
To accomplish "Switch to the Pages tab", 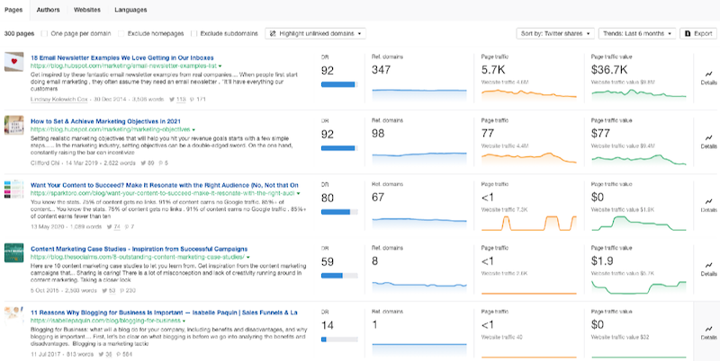I will click(14, 10).
